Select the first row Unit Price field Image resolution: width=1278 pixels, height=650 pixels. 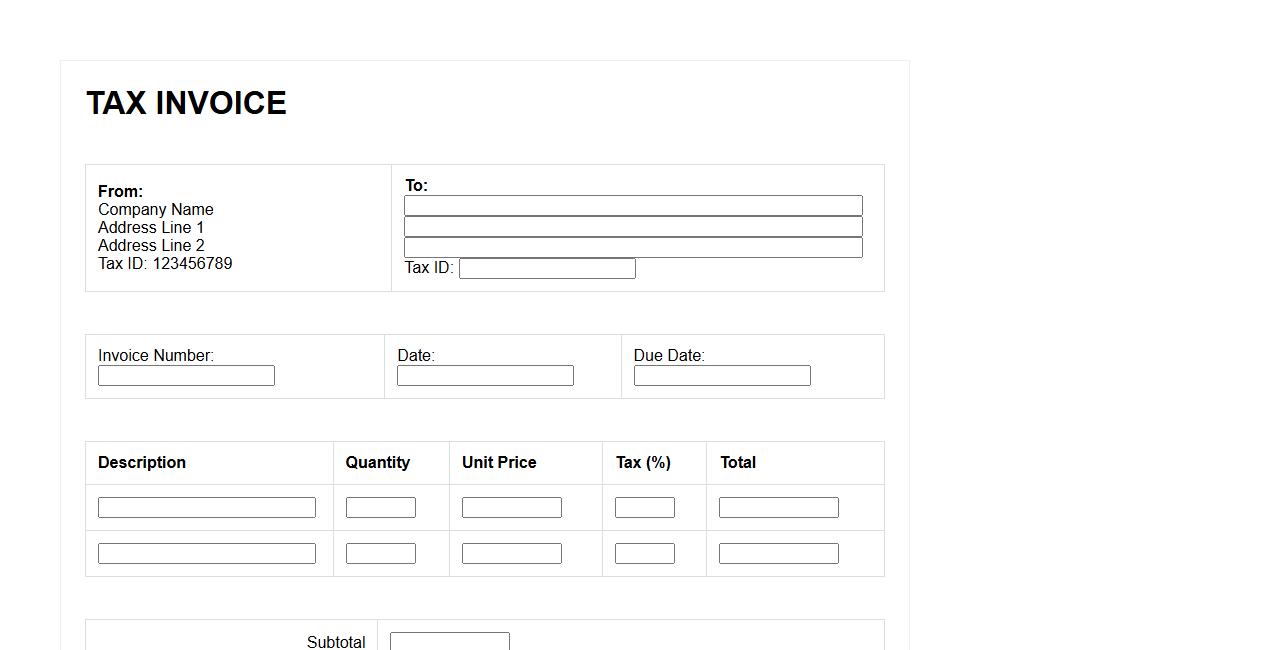(x=512, y=508)
